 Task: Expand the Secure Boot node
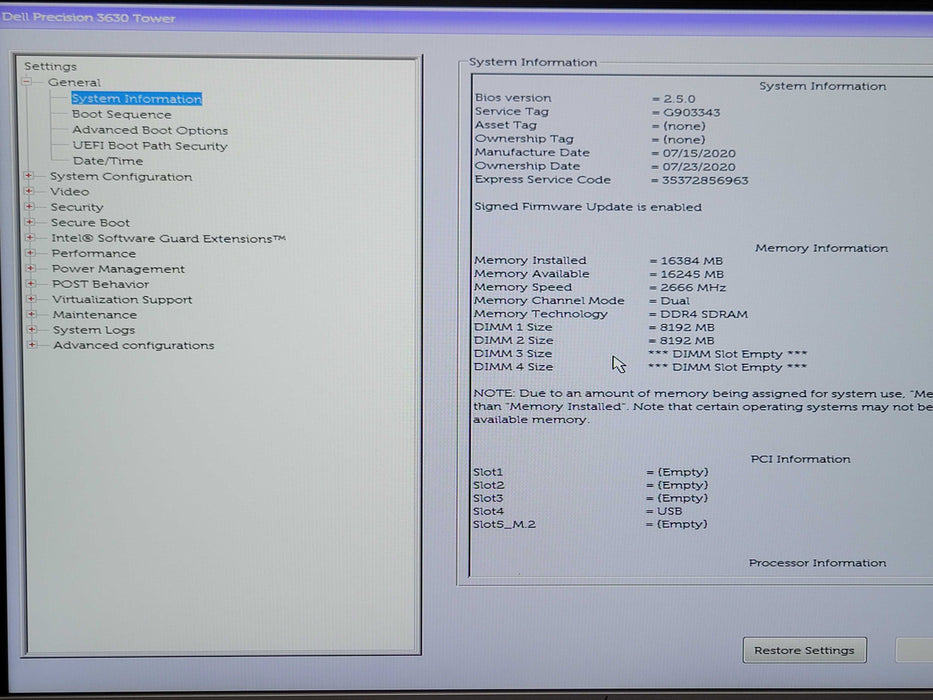coord(30,223)
